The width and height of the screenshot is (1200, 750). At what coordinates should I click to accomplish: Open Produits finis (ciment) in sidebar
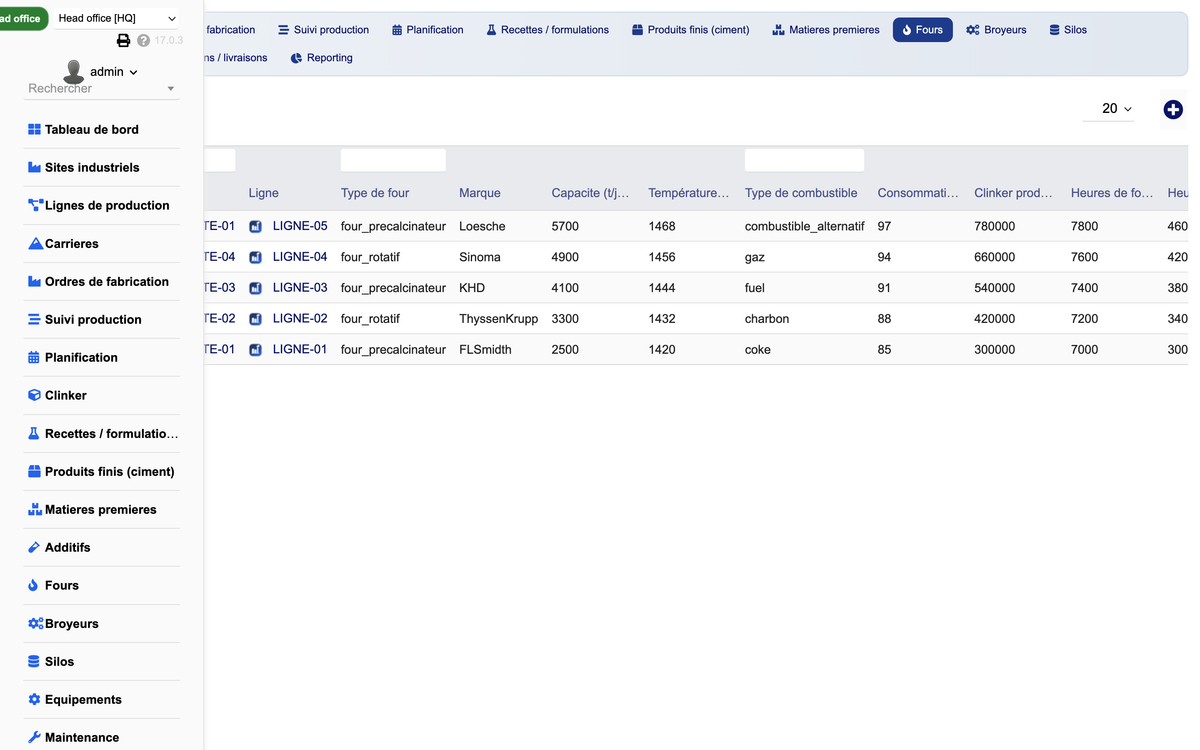[102, 471]
